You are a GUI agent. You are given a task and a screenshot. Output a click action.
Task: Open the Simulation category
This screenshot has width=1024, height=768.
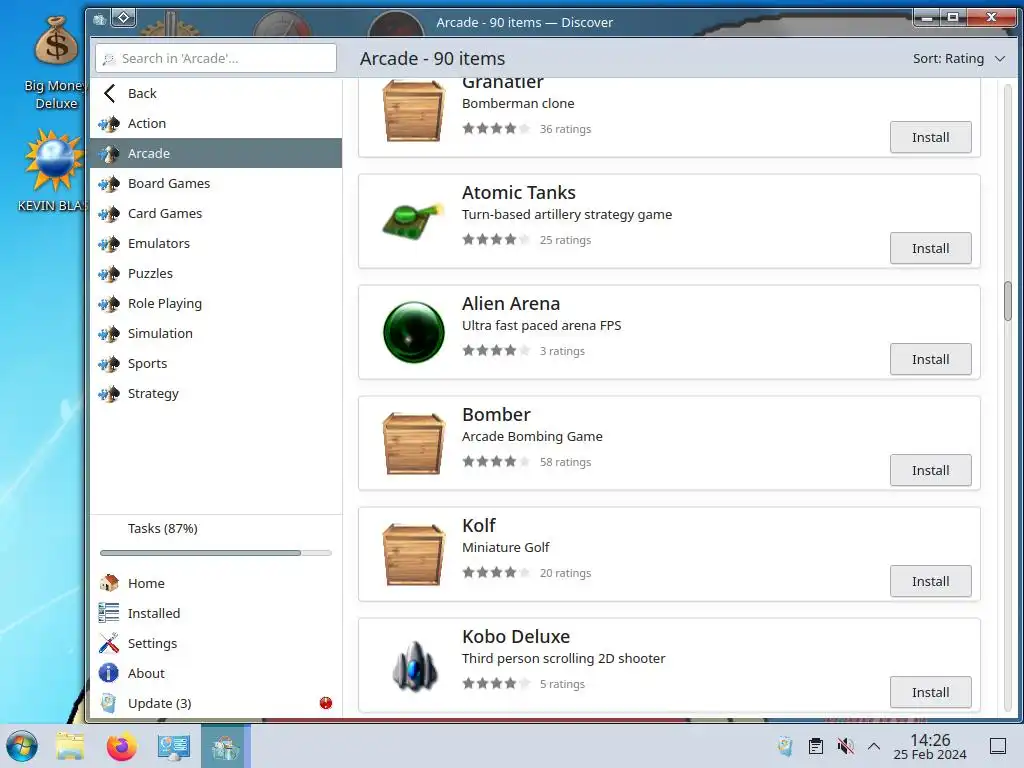point(216,334)
